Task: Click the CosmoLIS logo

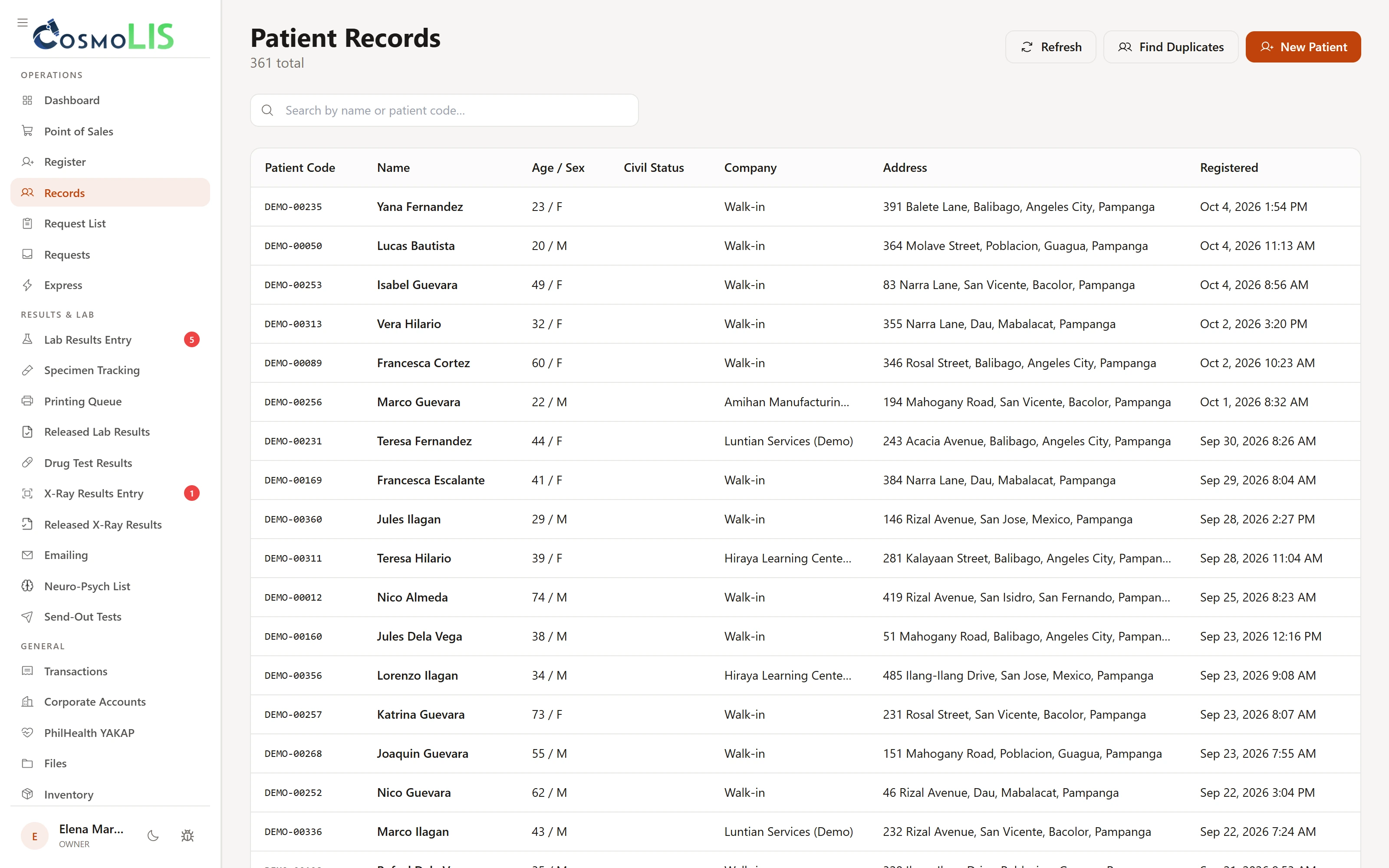Action: pos(103,34)
